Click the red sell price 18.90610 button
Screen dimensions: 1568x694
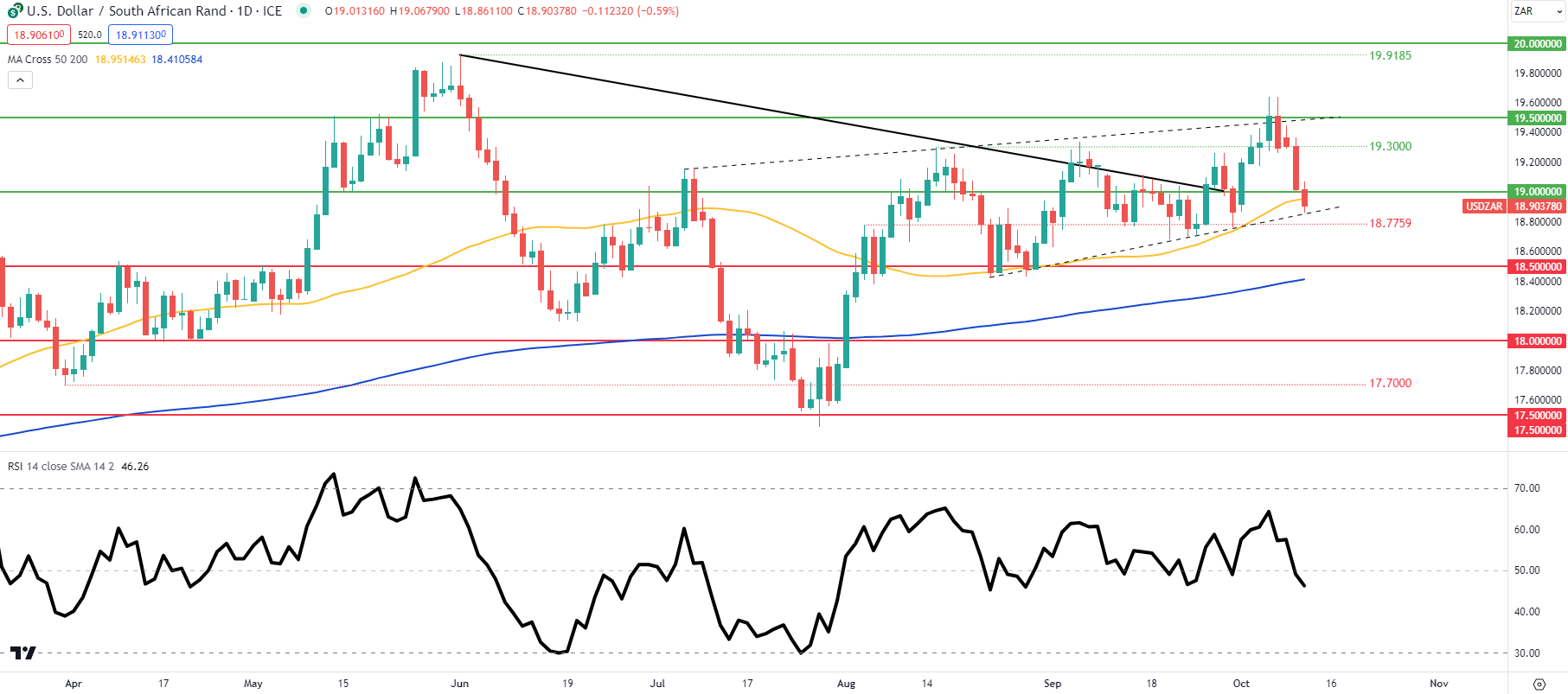(39, 35)
